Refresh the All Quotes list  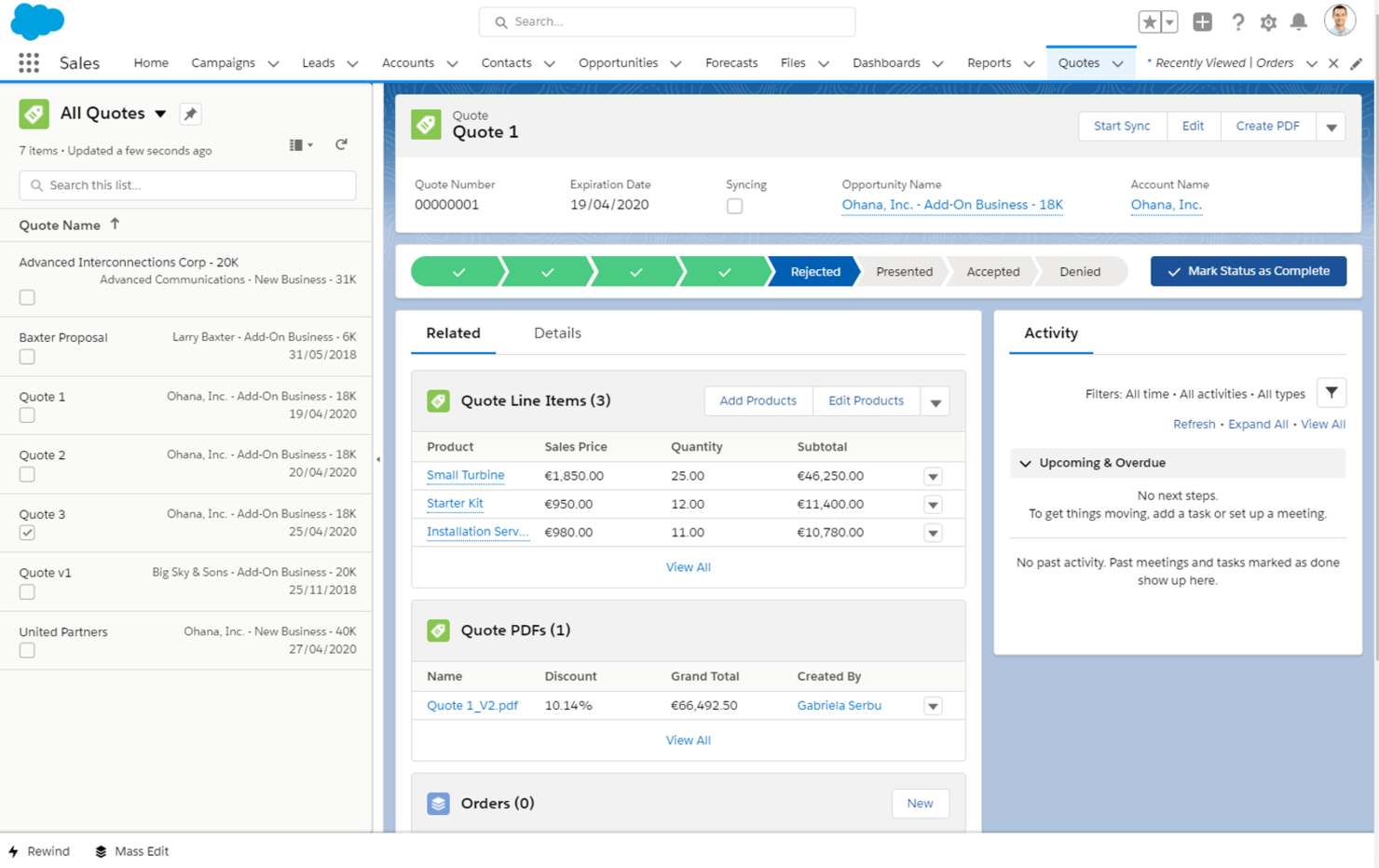click(341, 144)
